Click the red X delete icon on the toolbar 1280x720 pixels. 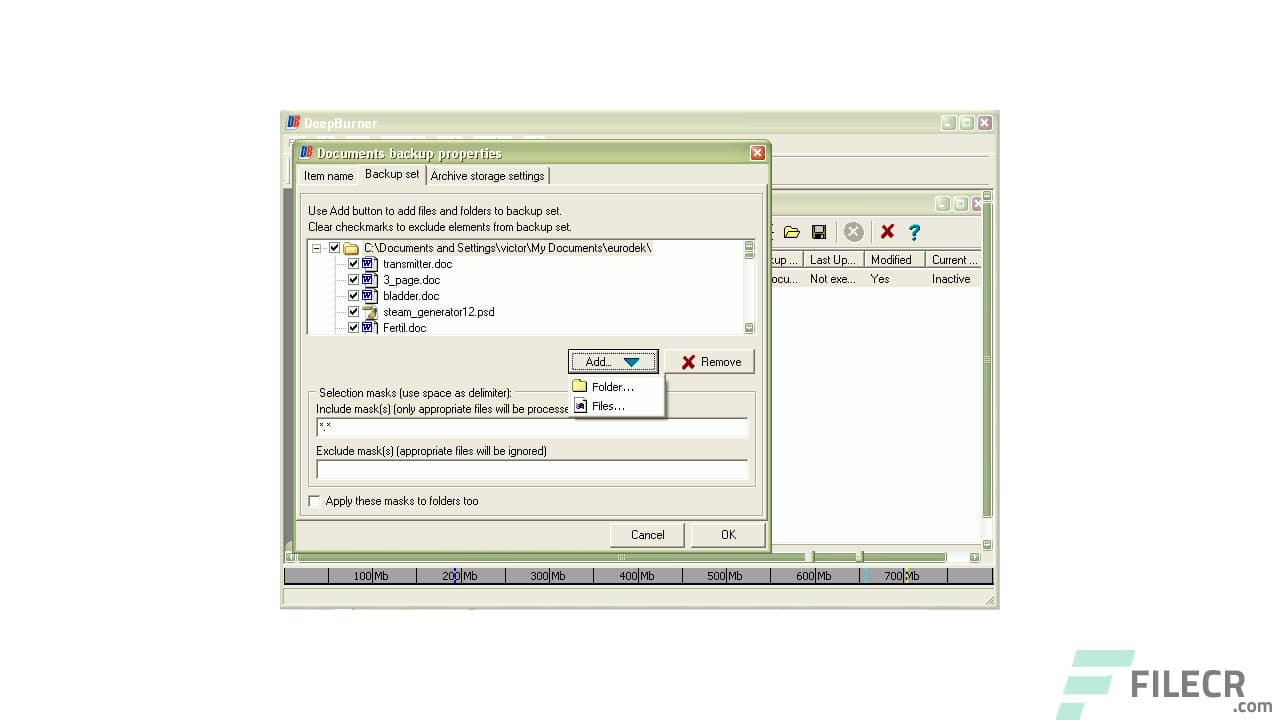click(887, 232)
